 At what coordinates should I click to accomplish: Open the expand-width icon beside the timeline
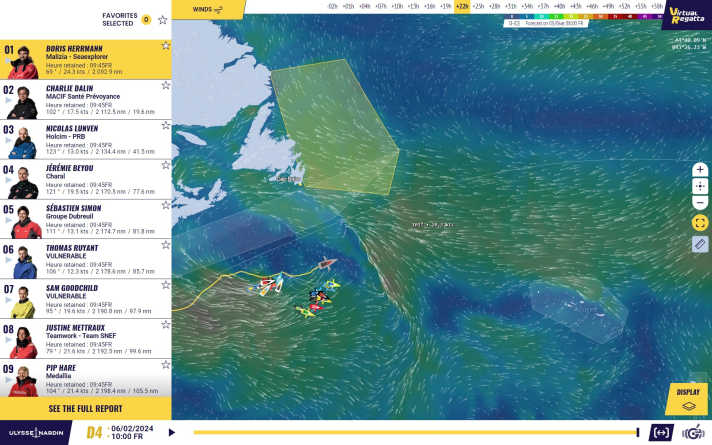click(661, 432)
